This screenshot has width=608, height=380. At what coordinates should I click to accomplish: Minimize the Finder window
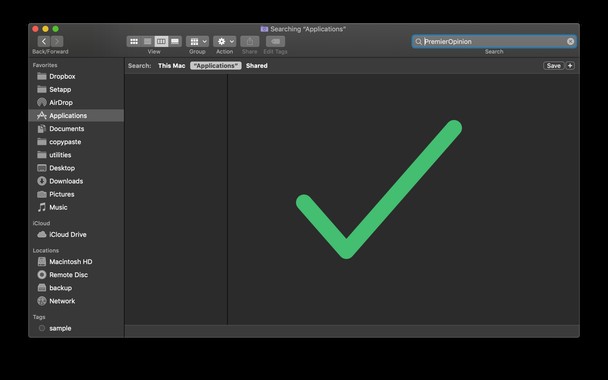[45, 29]
